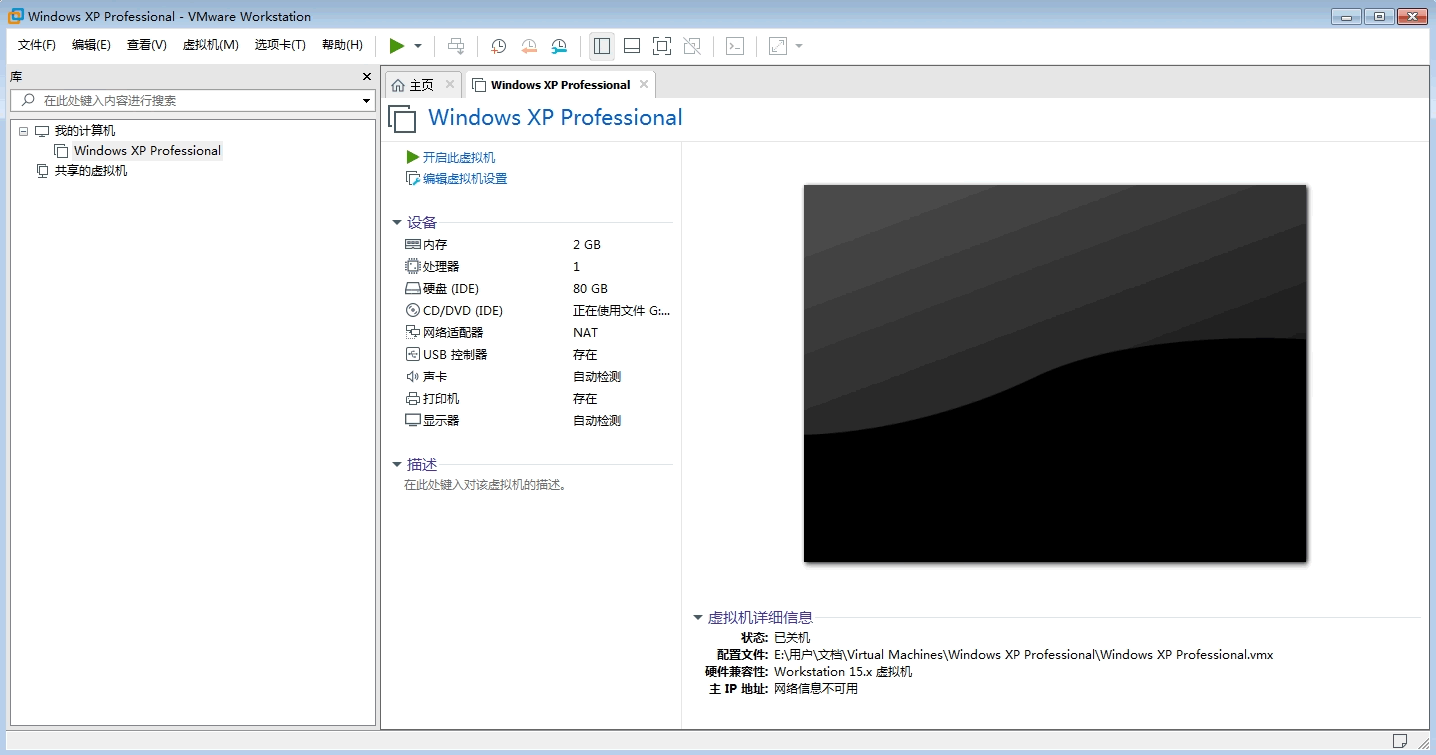Image resolution: width=1436 pixels, height=755 pixels.
Task: Click the send Ctrl+Alt+Del toolbar icon
Action: [456, 46]
